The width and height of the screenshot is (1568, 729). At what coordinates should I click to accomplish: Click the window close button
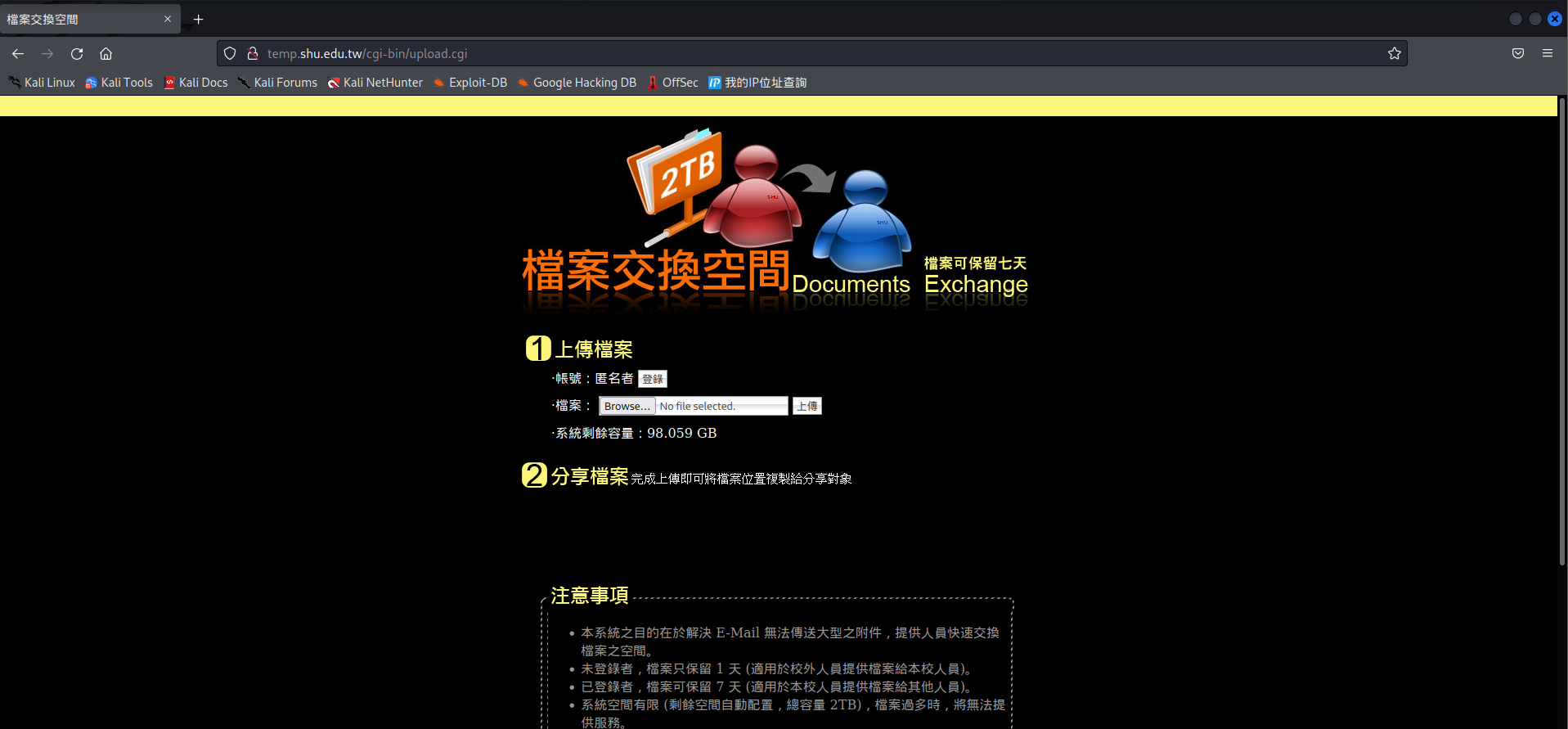(x=1555, y=19)
